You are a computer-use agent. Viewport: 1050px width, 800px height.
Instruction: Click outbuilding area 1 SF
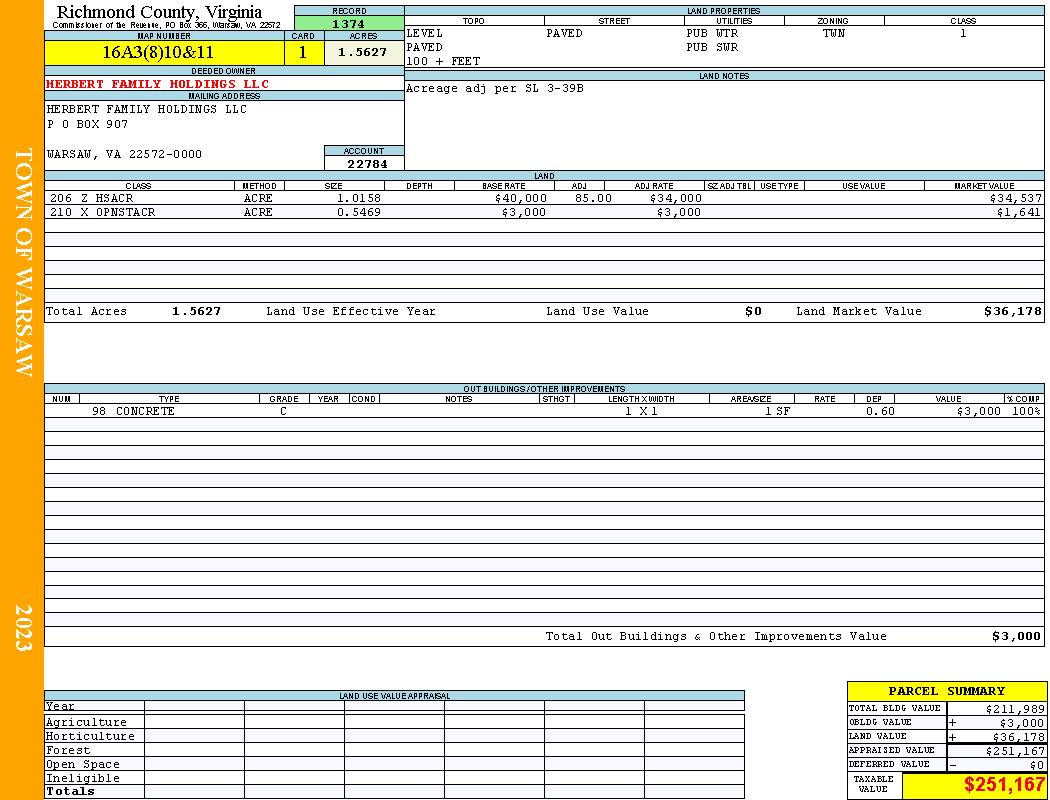coord(777,412)
